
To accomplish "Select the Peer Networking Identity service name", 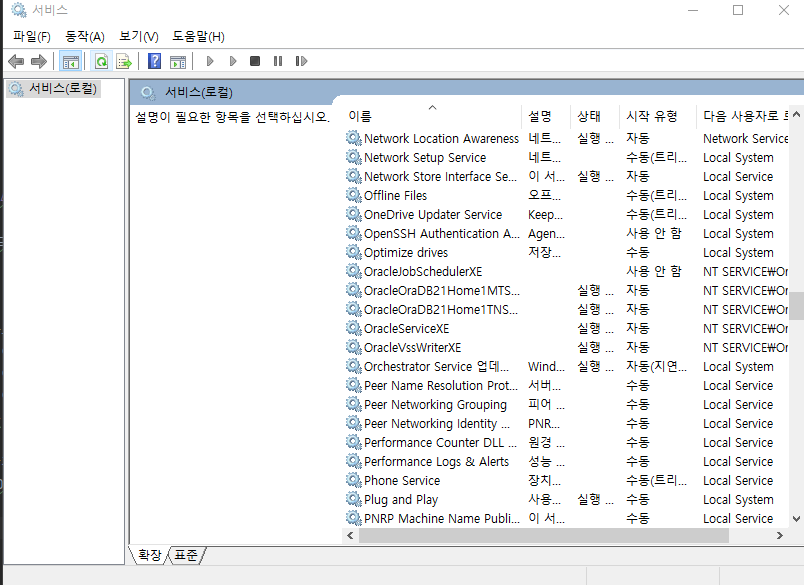I will (437, 423).
